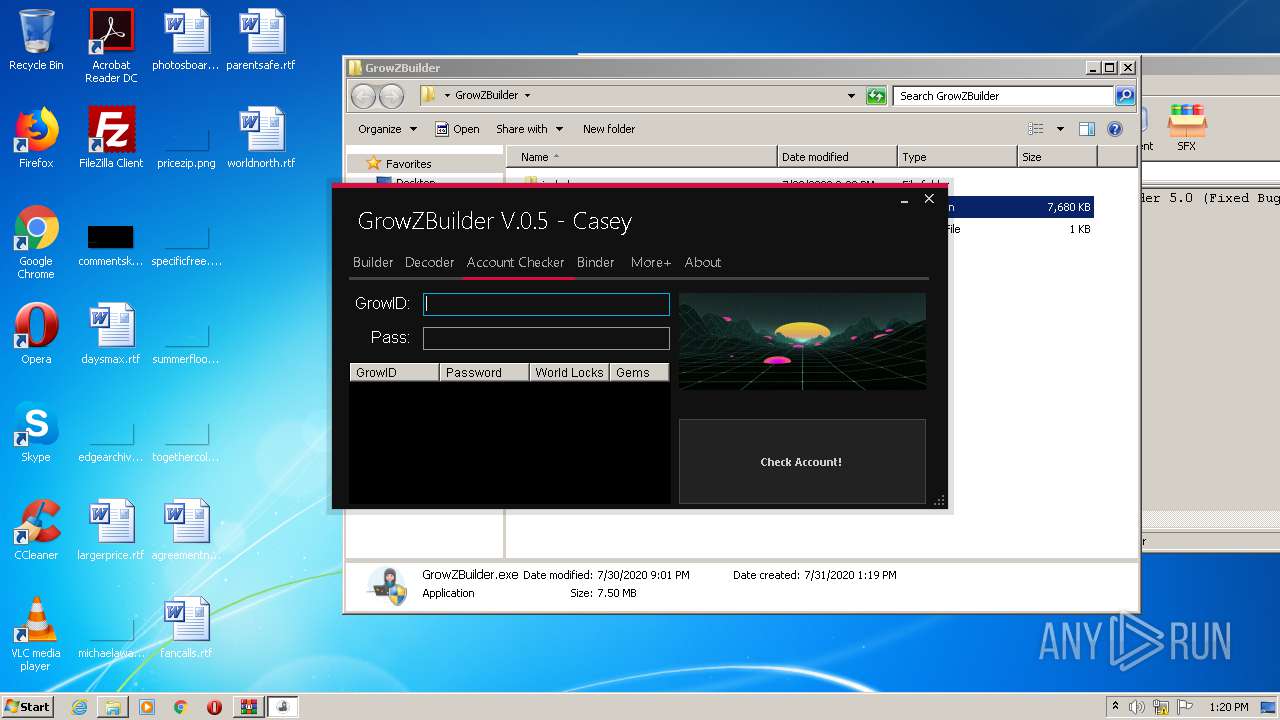Switch to the Builder tab
This screenshot has width=1280, height=720.
point(373,262)
